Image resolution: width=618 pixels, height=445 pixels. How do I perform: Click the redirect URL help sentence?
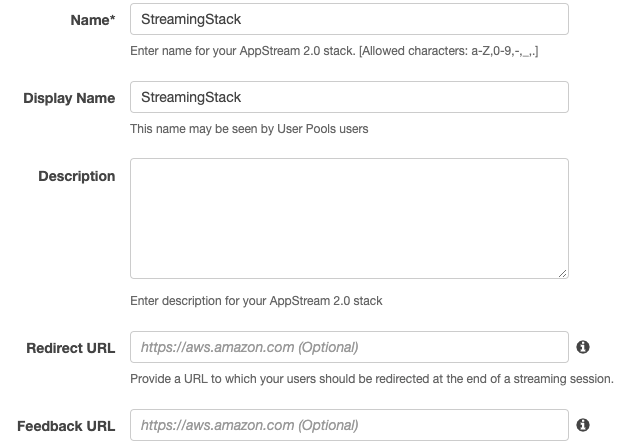click(x=371, y=379)
